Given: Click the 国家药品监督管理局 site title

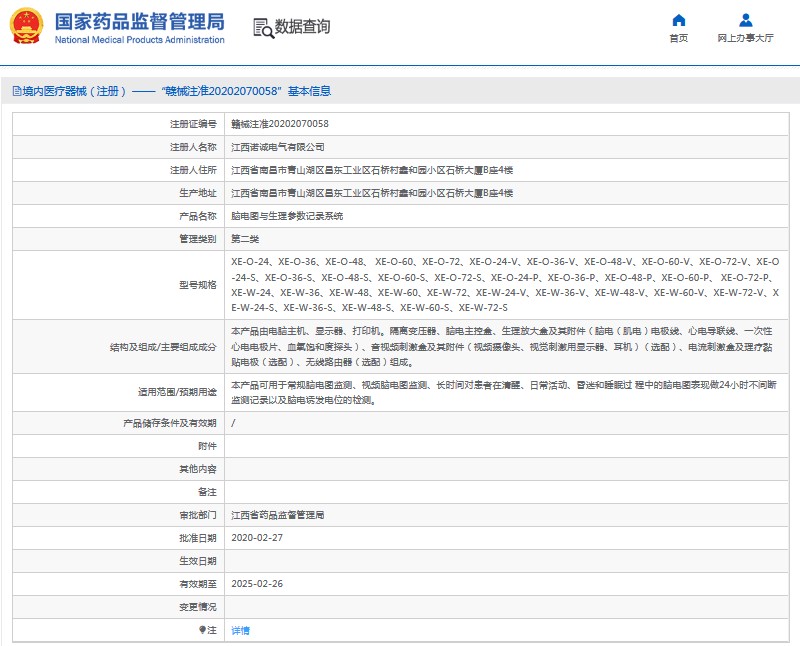Looking at the screenshot, I should coord(139,21).
